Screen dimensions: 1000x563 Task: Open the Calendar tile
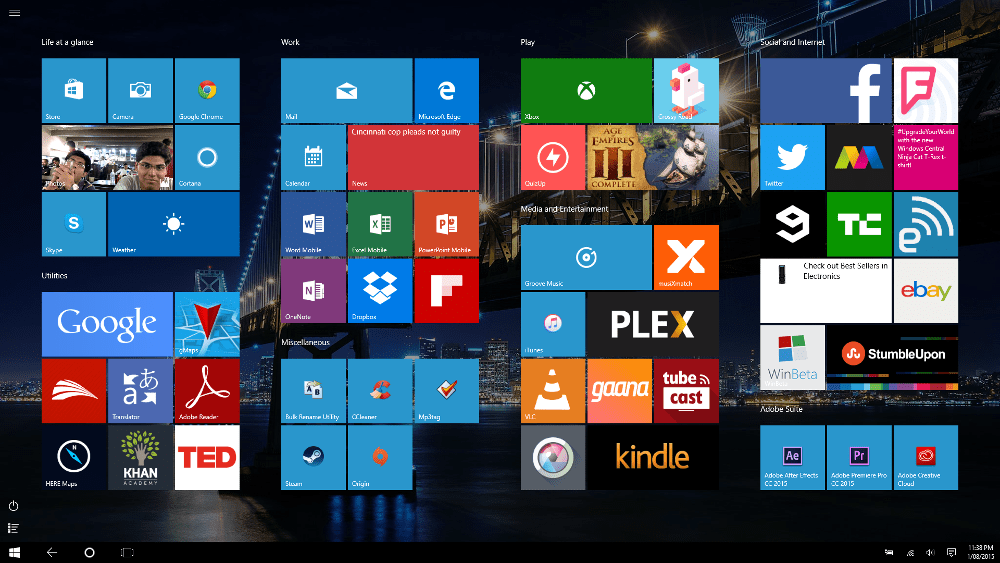point(313,157)
